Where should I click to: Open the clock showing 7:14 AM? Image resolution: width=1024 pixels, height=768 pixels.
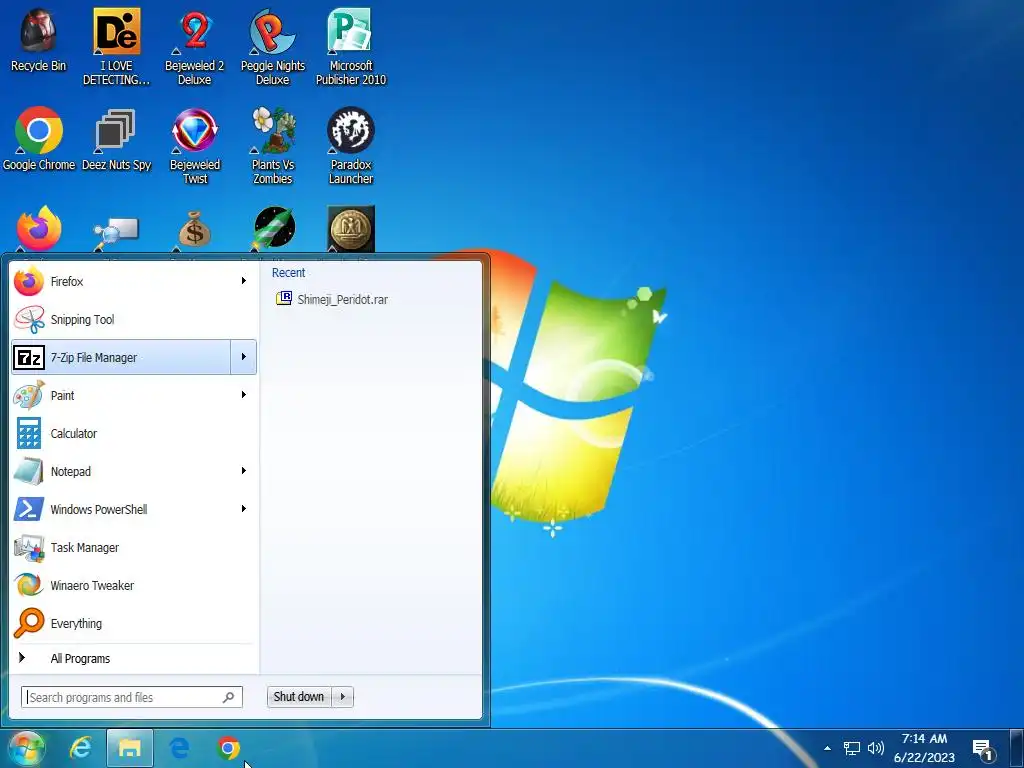coord(924,748)
